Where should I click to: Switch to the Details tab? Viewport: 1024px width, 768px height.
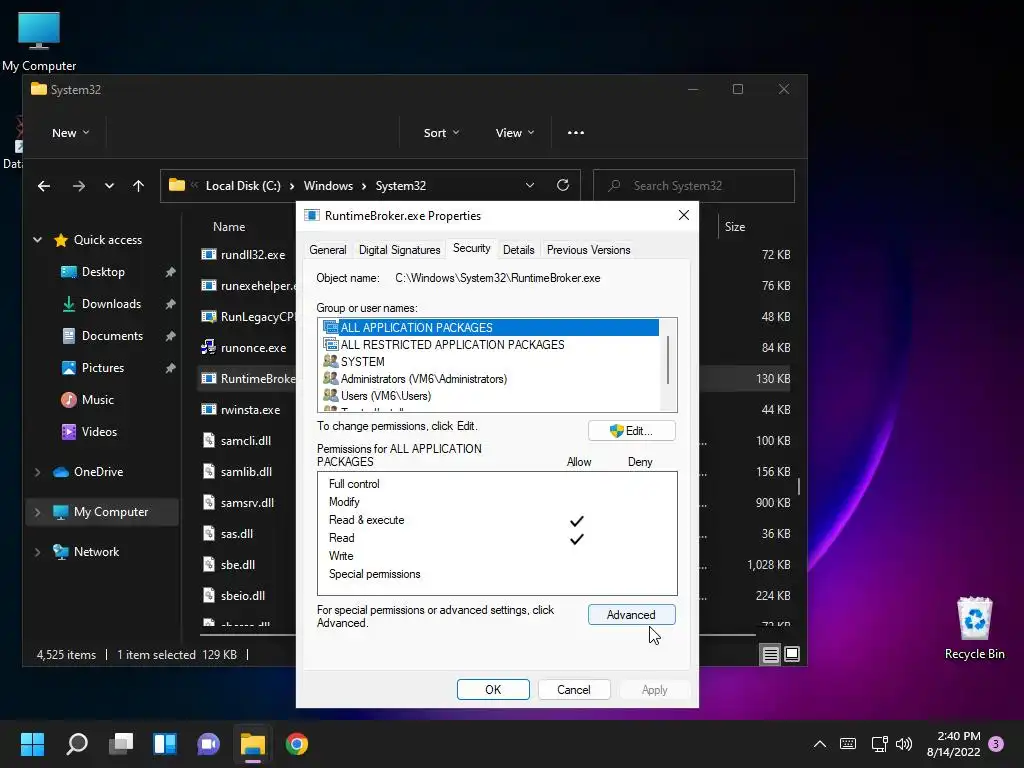pyautogui.click(x=519, y=249)
